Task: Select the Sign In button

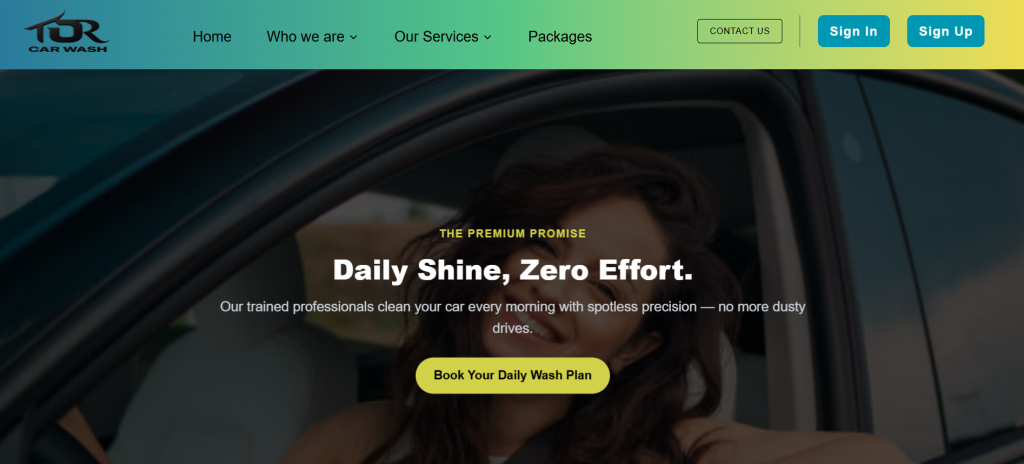Action: tap(854, 31)
